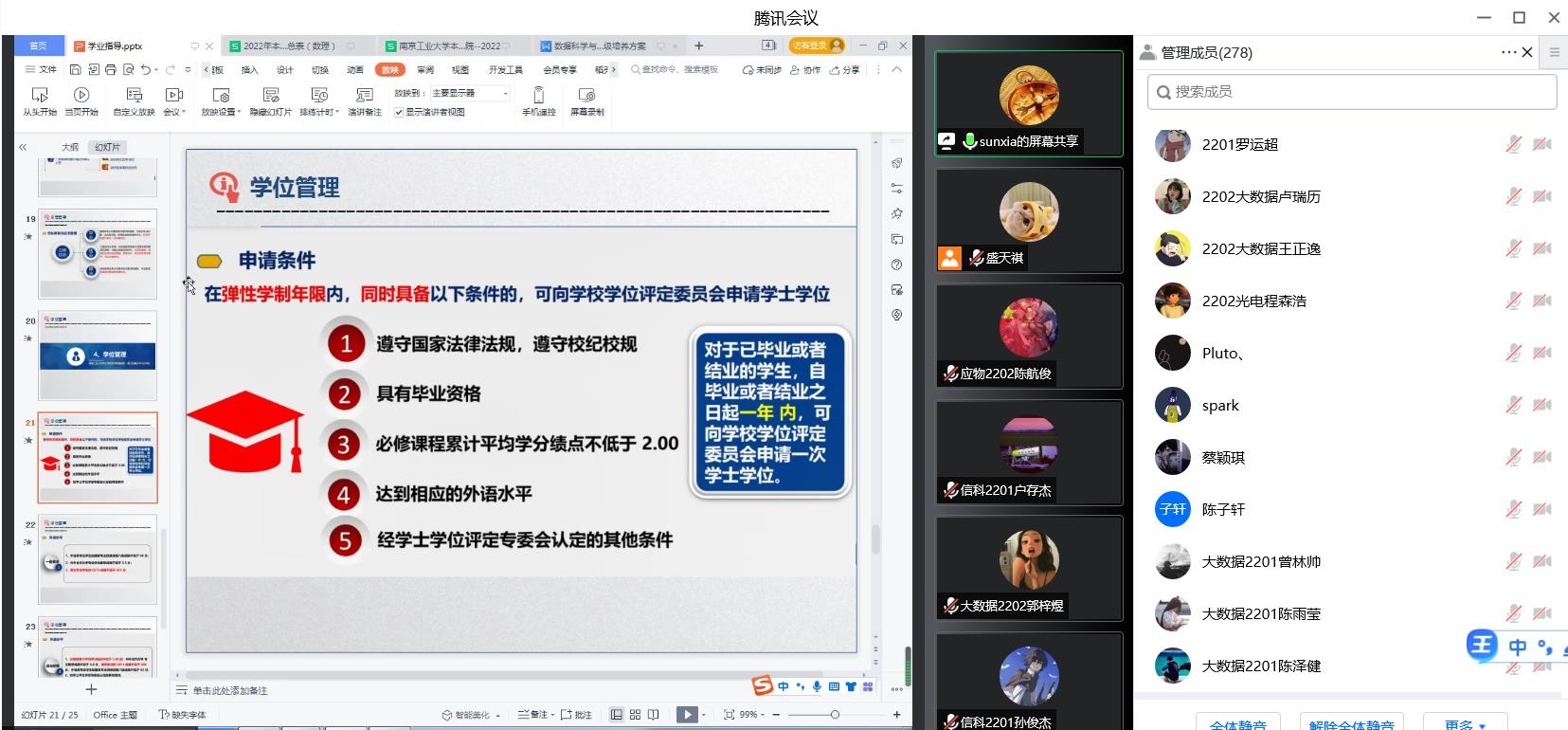Start slideshow from beginning (从头开始)

40,100
